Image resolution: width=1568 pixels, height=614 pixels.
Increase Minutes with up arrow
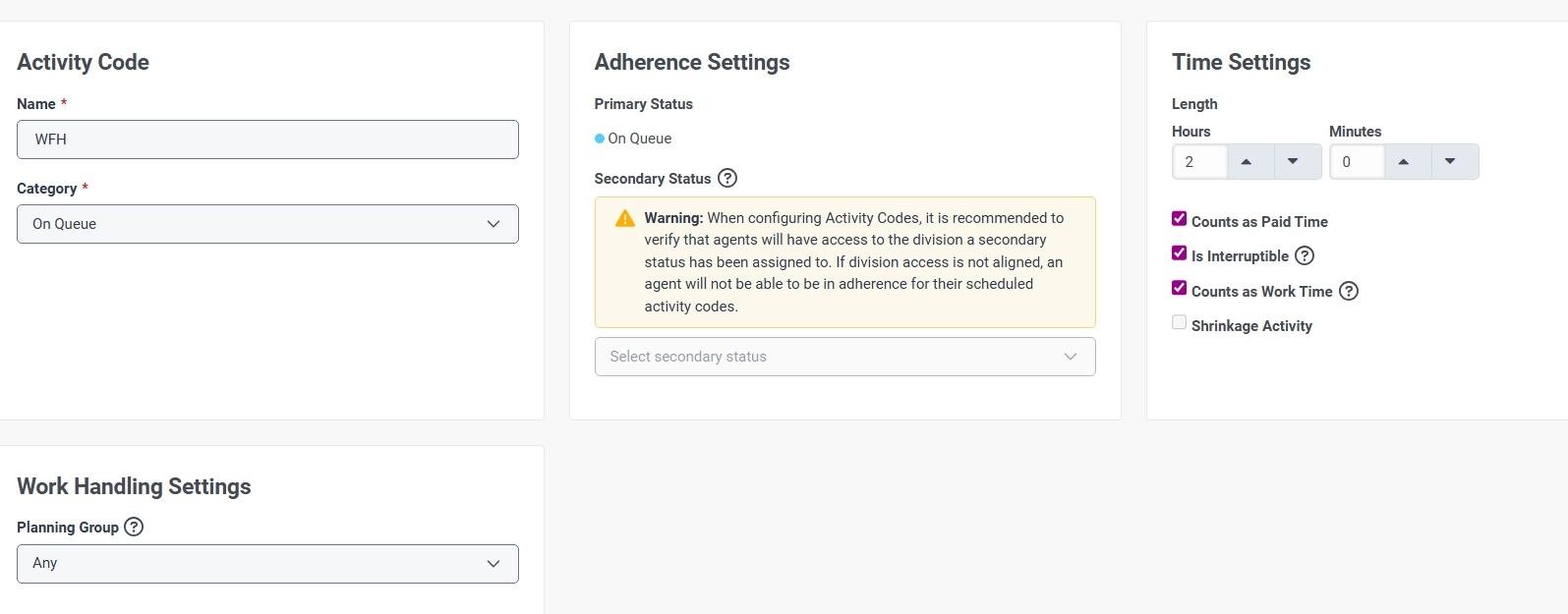(1404, 162)
